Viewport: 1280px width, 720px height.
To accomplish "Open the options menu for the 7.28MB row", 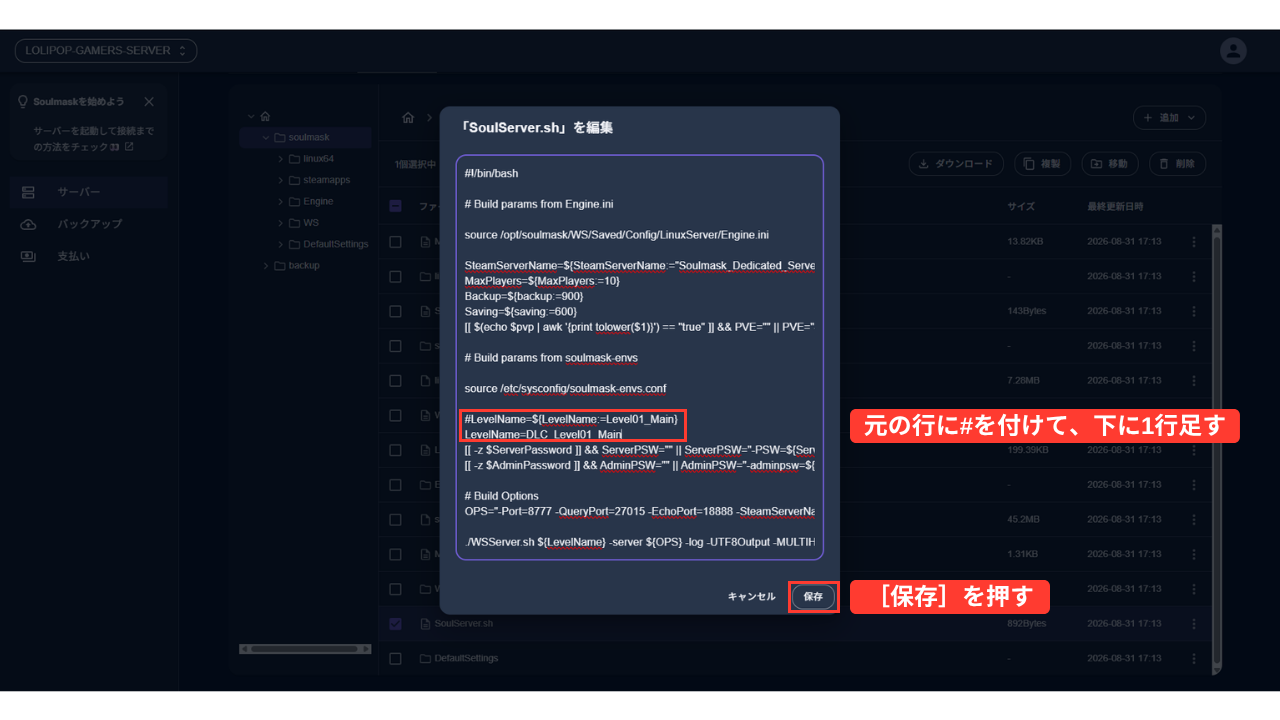I will click(1193, 381).
